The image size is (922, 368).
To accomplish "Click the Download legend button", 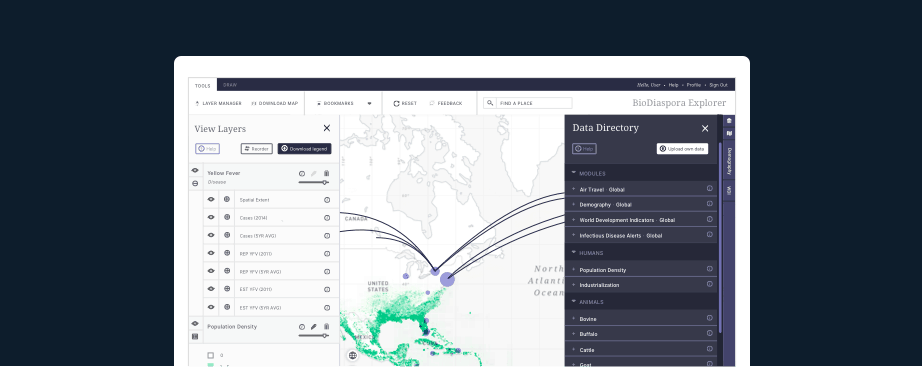I will coord(305,149).
